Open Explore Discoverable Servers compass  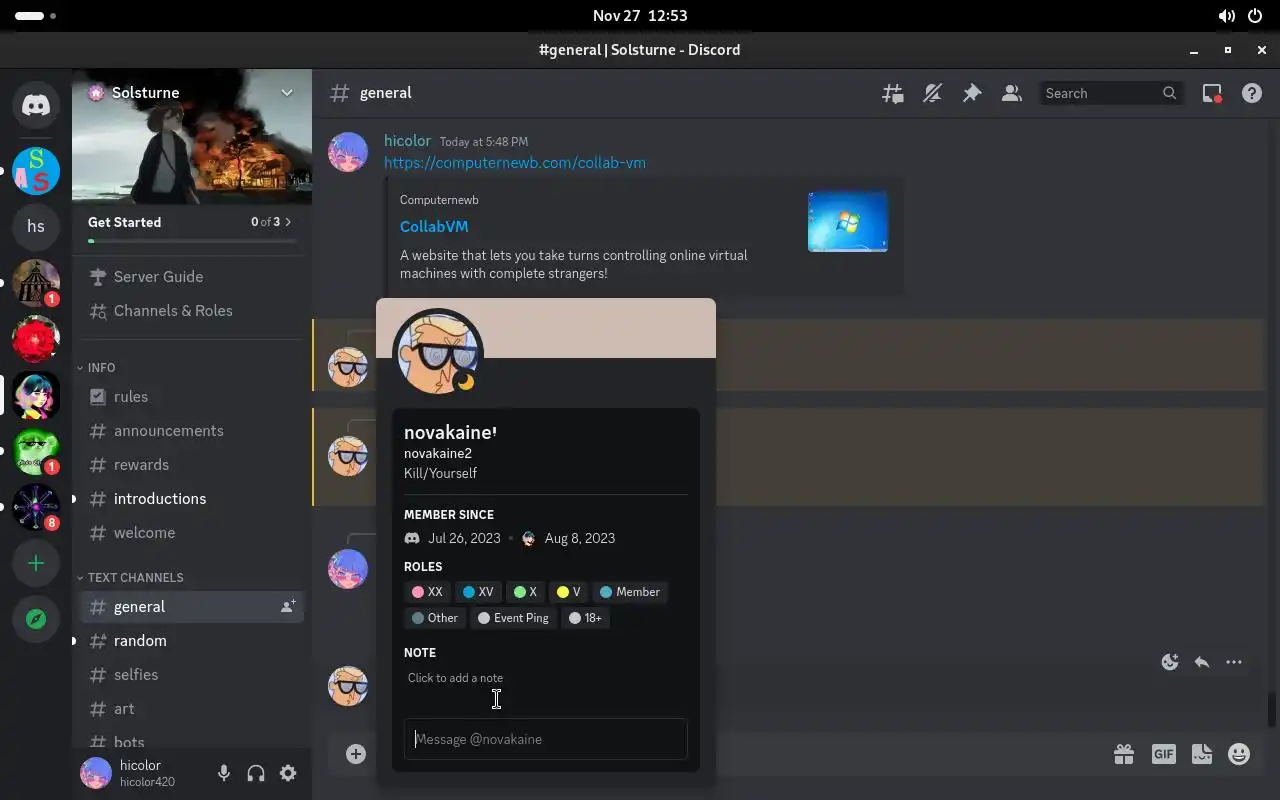(x=36, y=619)
